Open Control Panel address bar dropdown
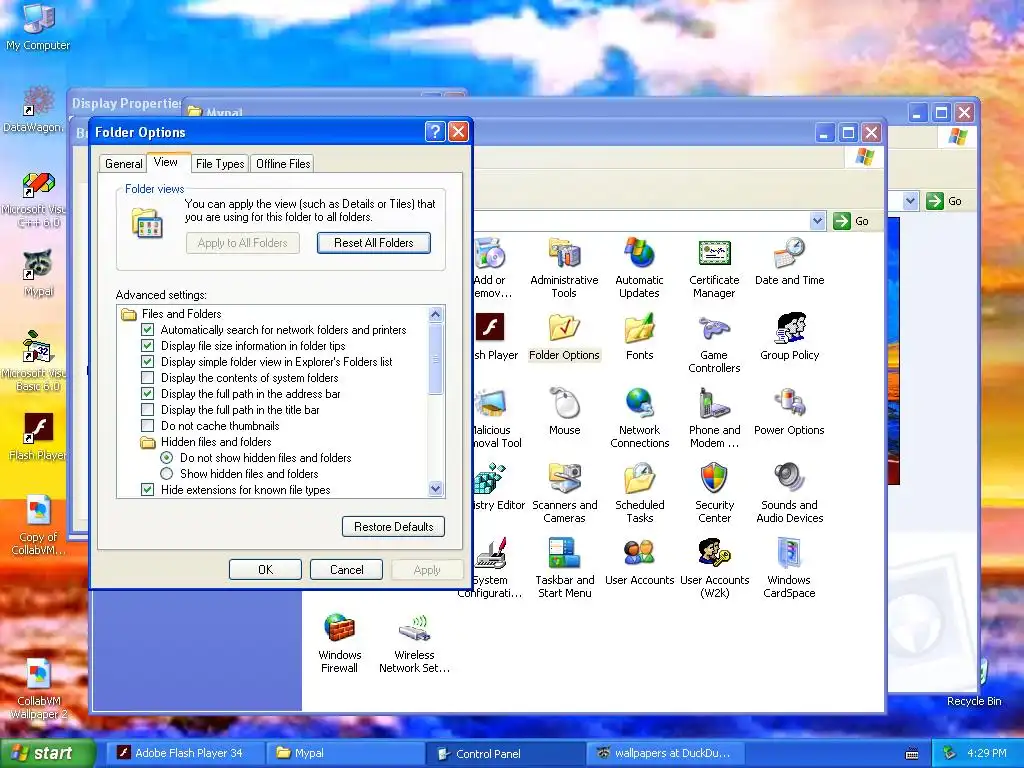 (x=818, y=221)
